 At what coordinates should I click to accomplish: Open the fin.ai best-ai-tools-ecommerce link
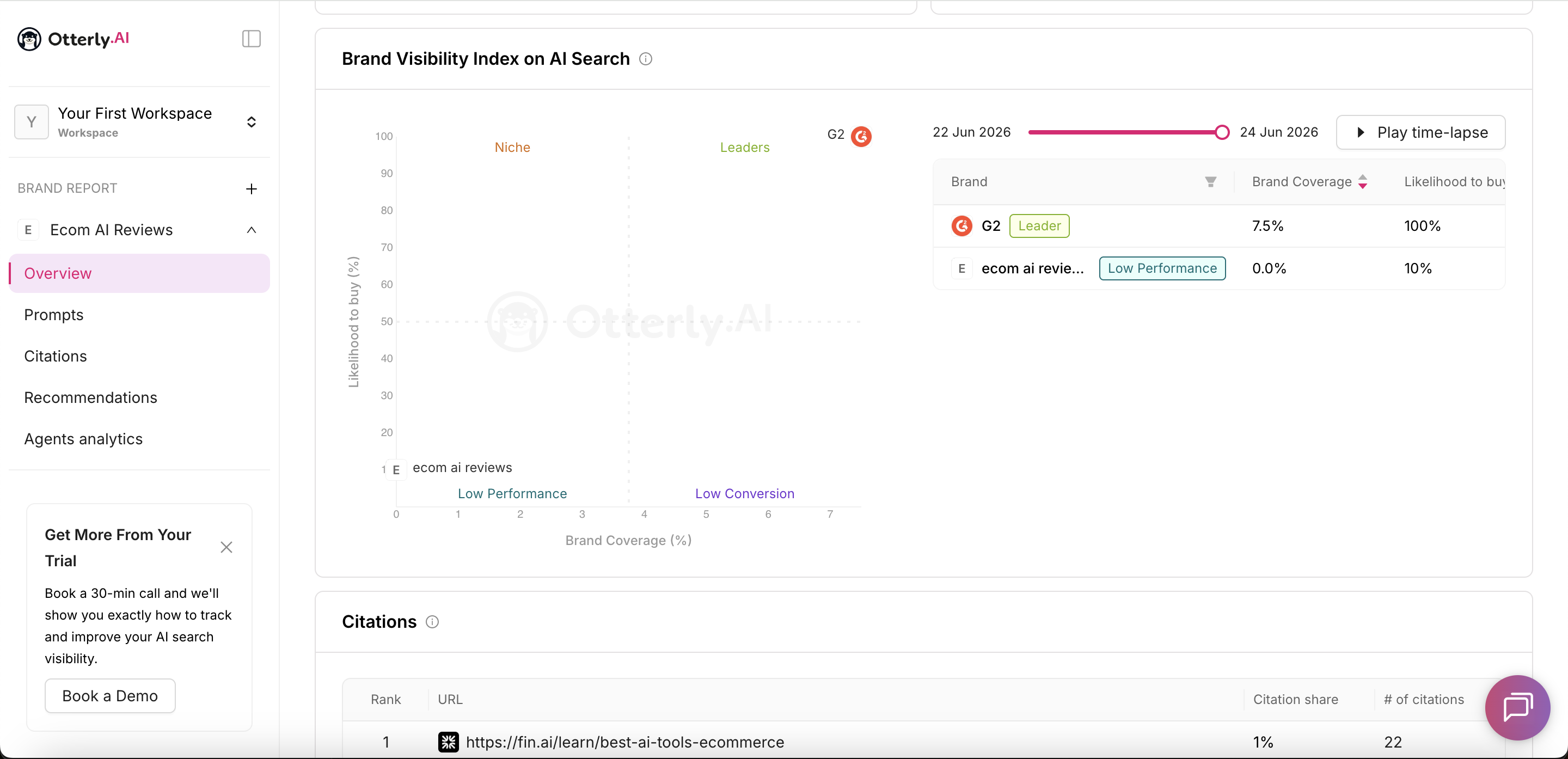625,742
